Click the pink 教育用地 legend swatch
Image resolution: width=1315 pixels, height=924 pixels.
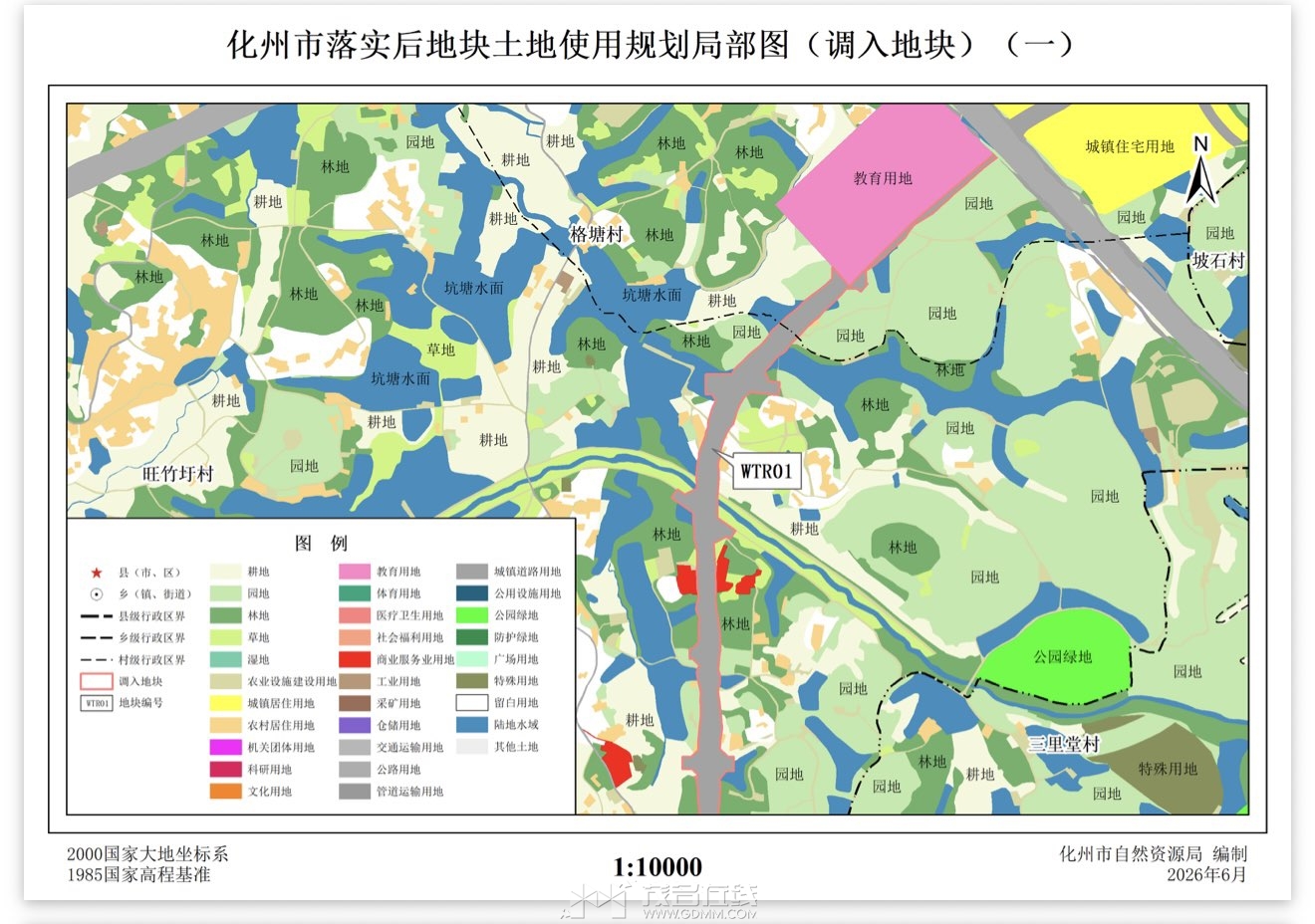pyautogui.click(x=355, y=572)
